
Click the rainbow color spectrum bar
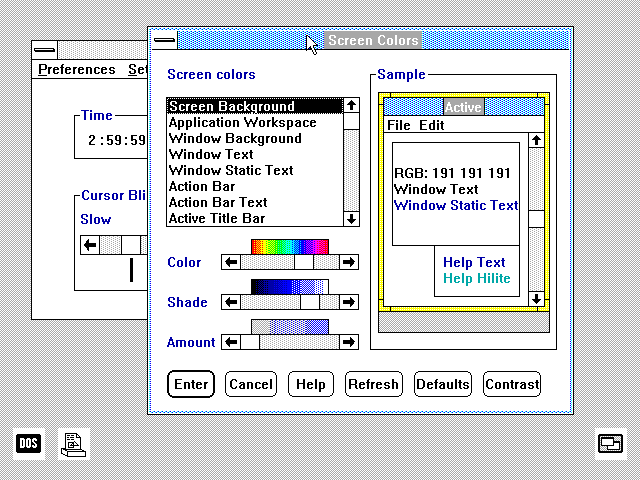point(290,247)
